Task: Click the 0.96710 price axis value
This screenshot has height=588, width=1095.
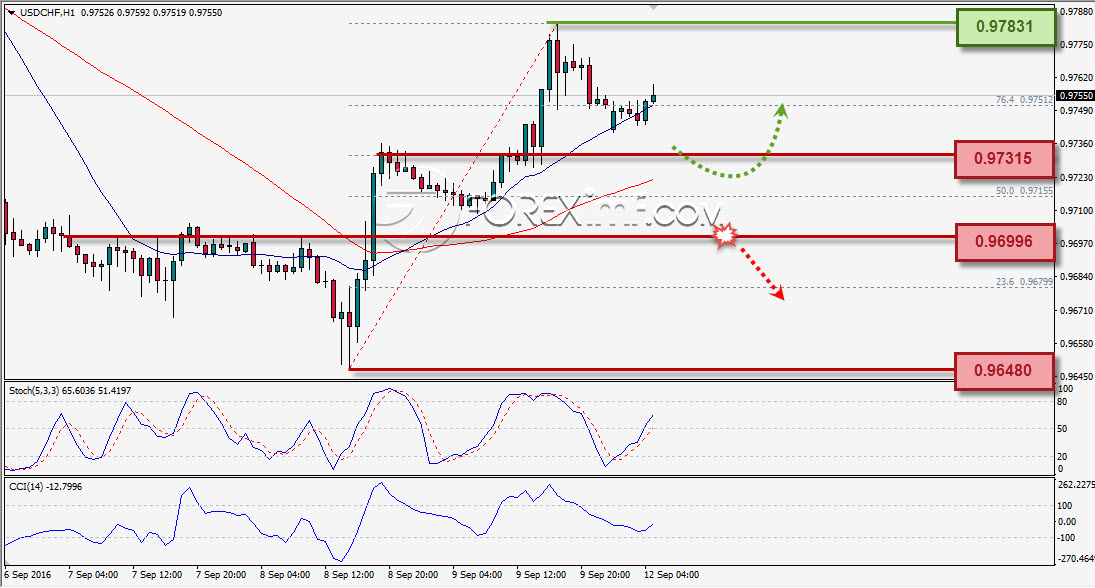Action: coord(1076,310)
